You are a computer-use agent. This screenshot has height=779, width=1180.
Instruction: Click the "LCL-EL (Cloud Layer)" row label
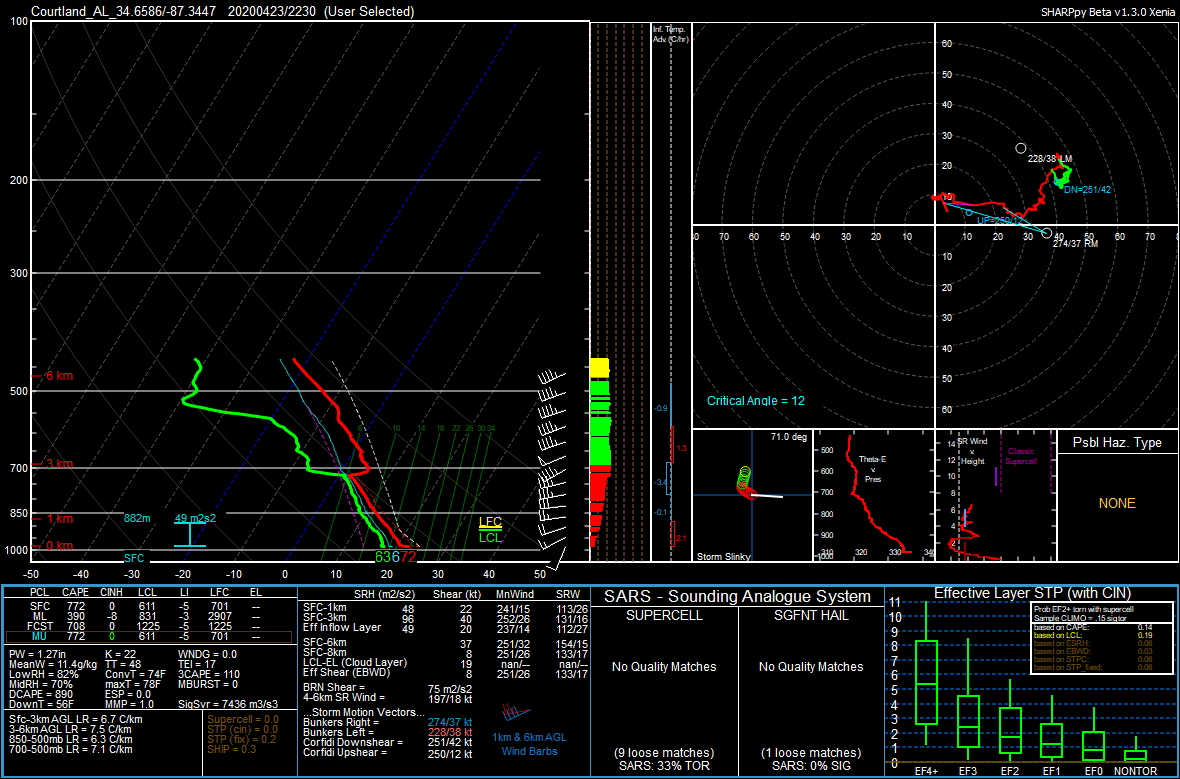pos(354,662)
